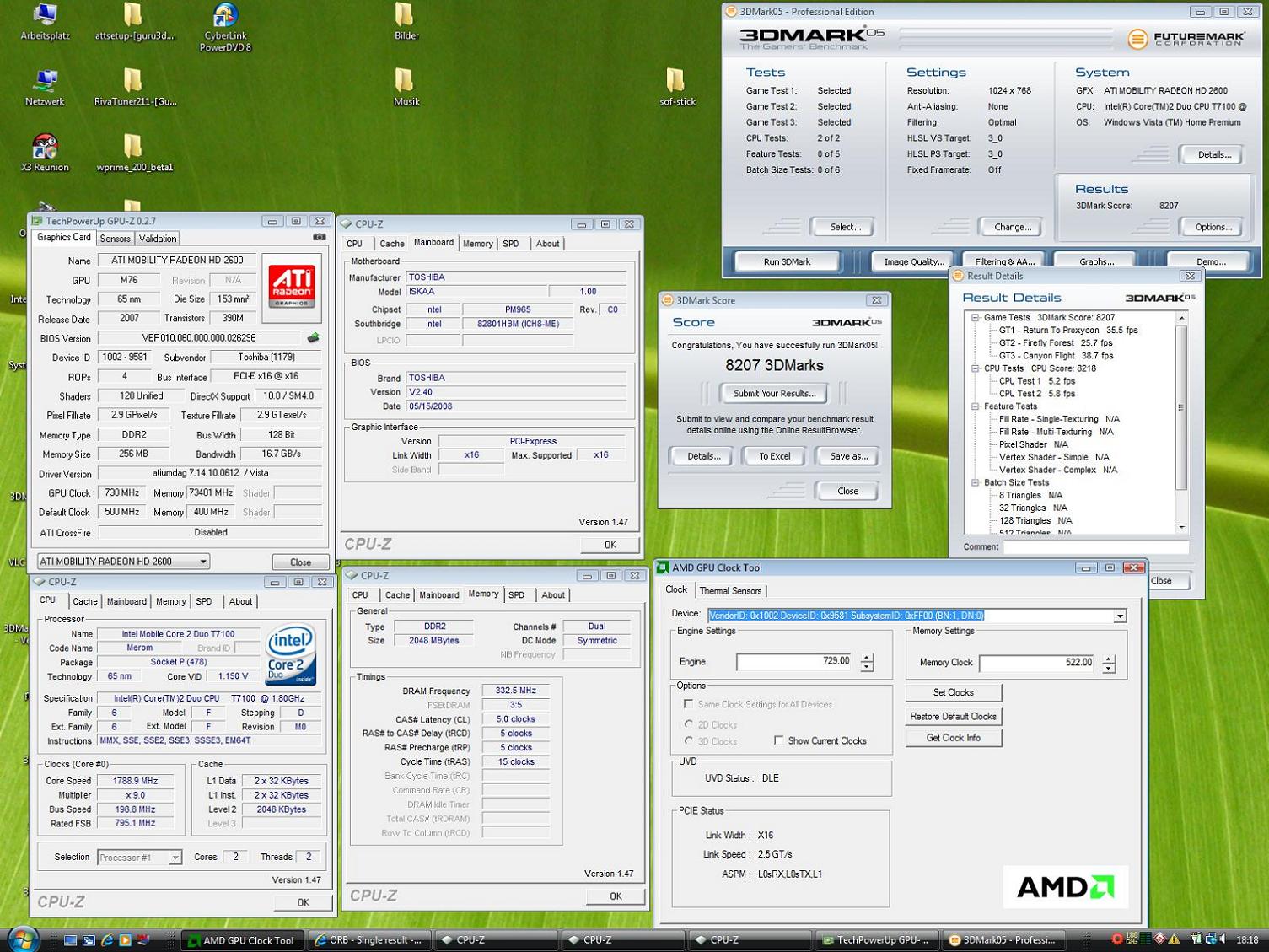Viewport: 1269px width, 952px height.
Task: Click the Intel Core 2 Duo logo
Action: click(291, 653)
